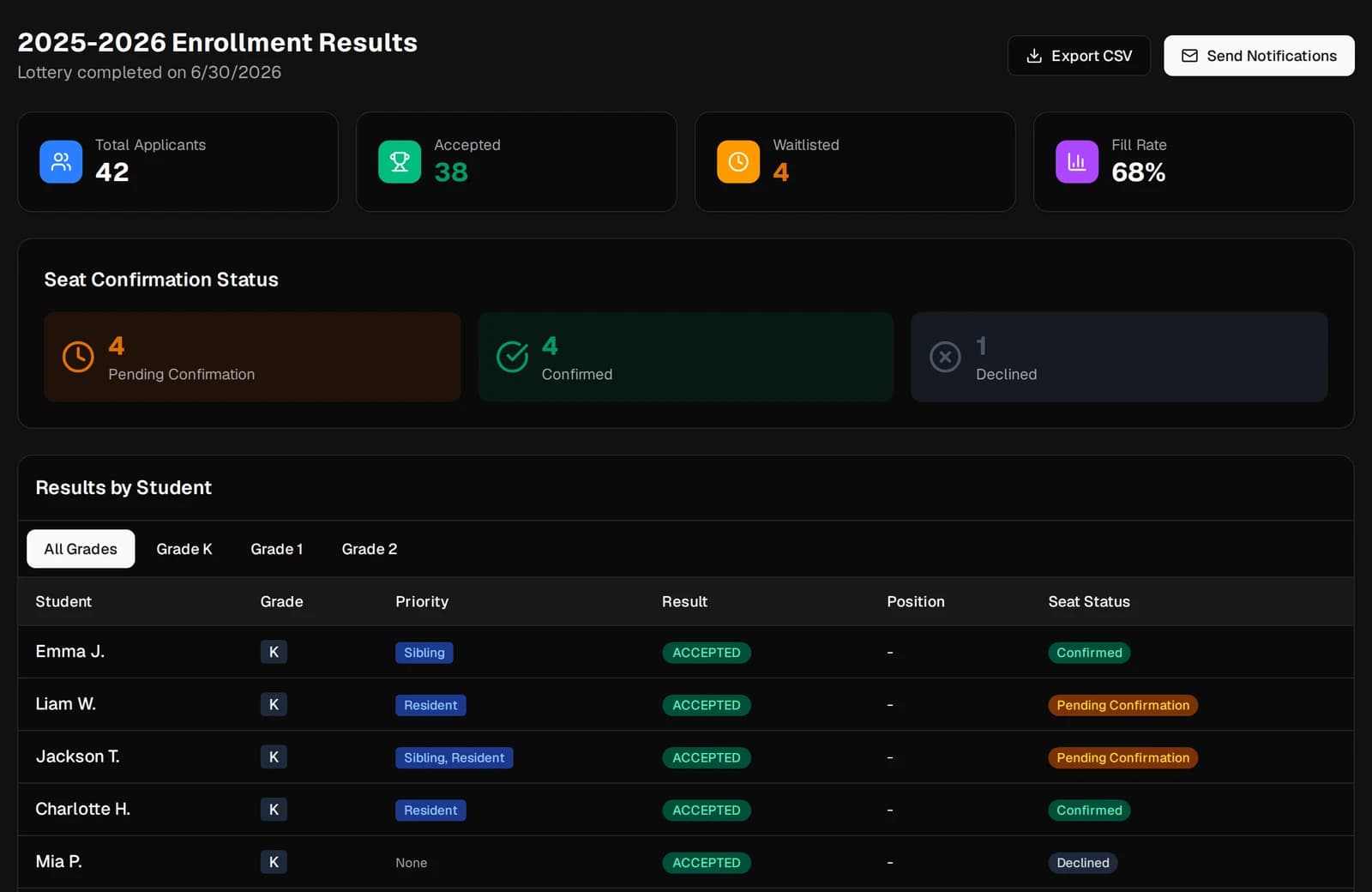Switch to the Grade K tab
This screenshot has height=892, width=1372.
184,549
